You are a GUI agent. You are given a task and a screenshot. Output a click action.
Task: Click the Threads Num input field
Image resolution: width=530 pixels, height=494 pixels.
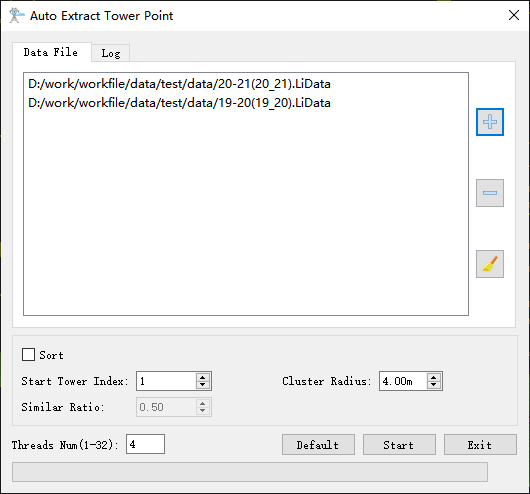tap(145, 444)
